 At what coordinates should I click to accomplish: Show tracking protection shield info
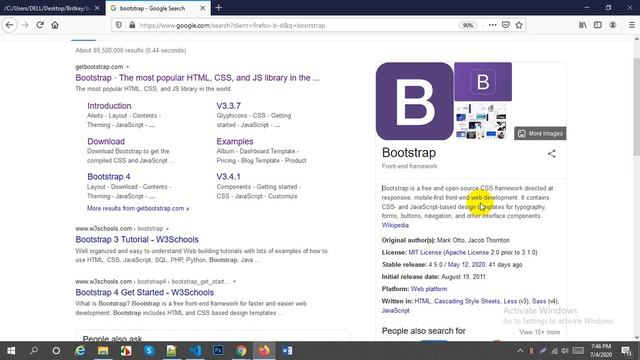pos(119,25)
